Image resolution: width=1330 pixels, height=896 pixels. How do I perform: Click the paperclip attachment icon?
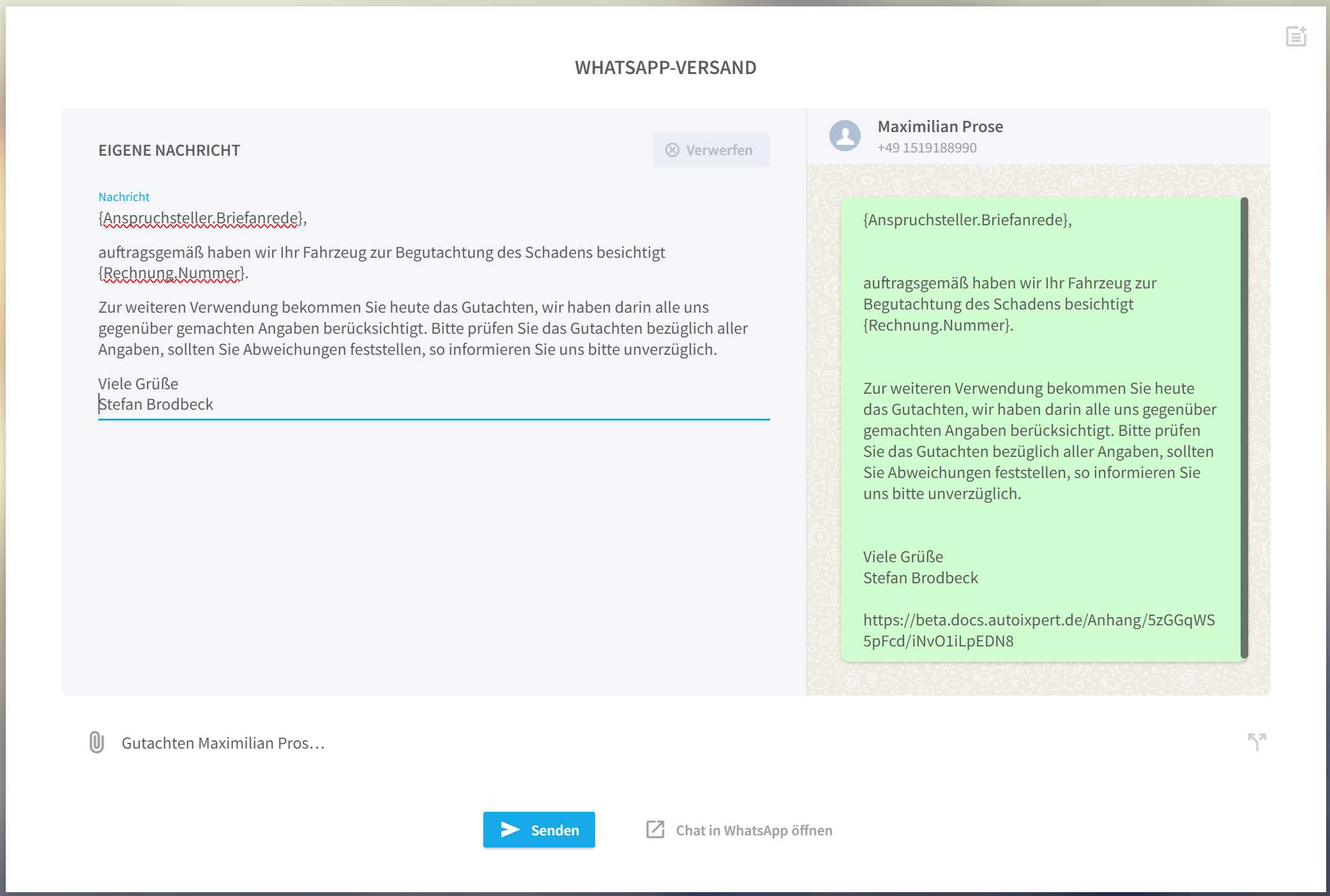(x=96, y=742)
